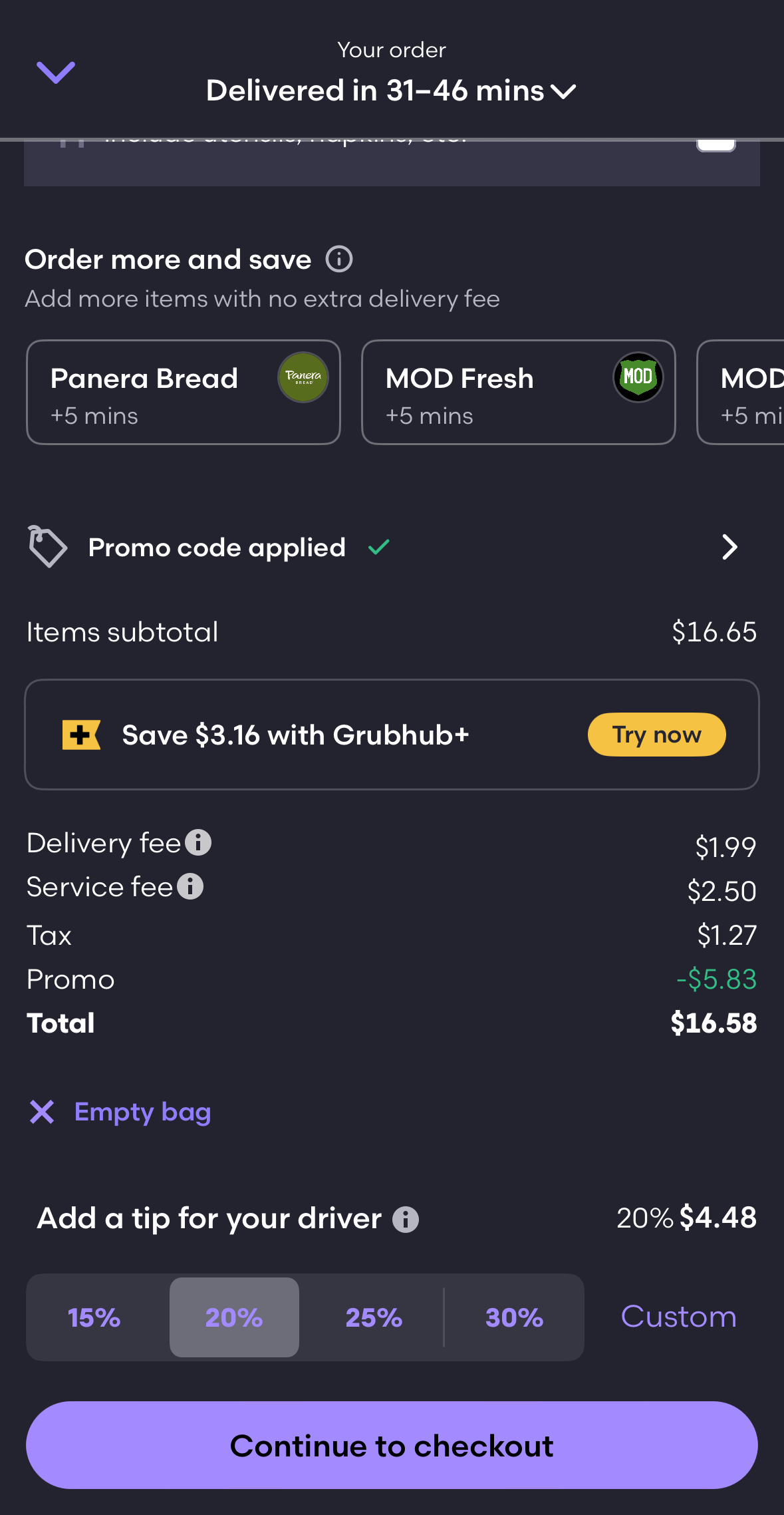Open promo code details chevron
Image resolution: width=784 pixels, height=1515 pixels.
tap(729, 547)
